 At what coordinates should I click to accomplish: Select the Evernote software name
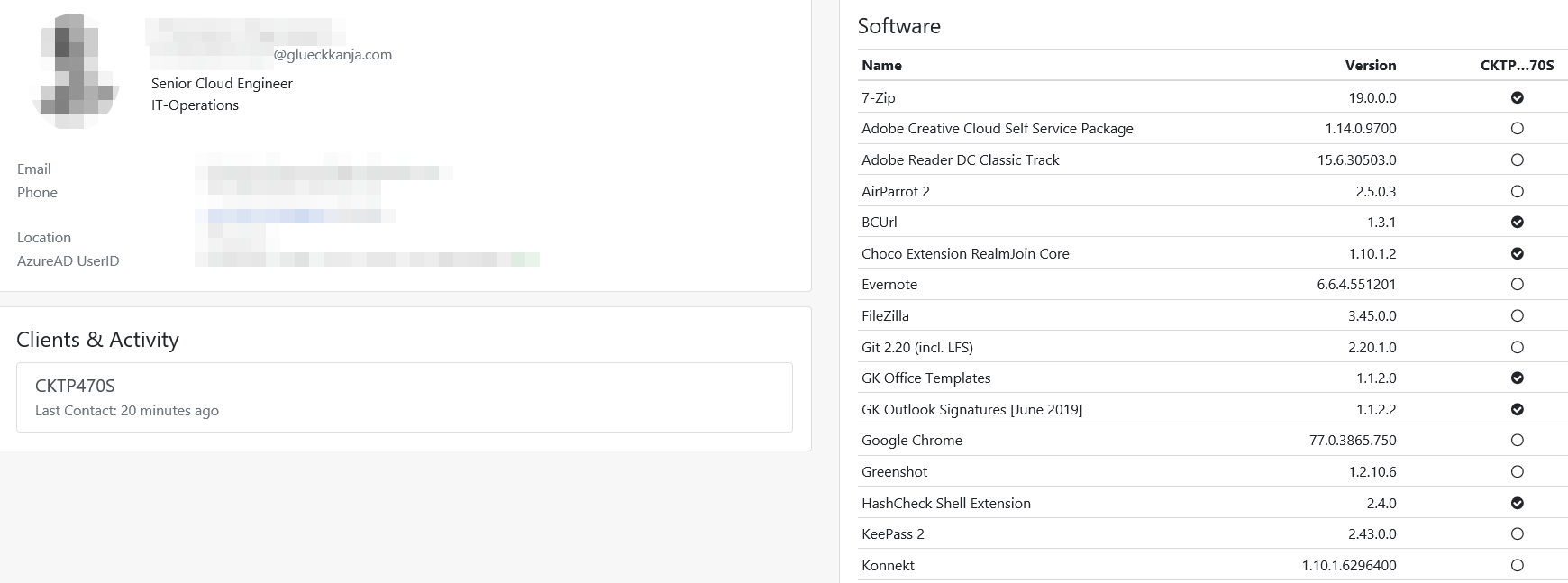(889, 285)
